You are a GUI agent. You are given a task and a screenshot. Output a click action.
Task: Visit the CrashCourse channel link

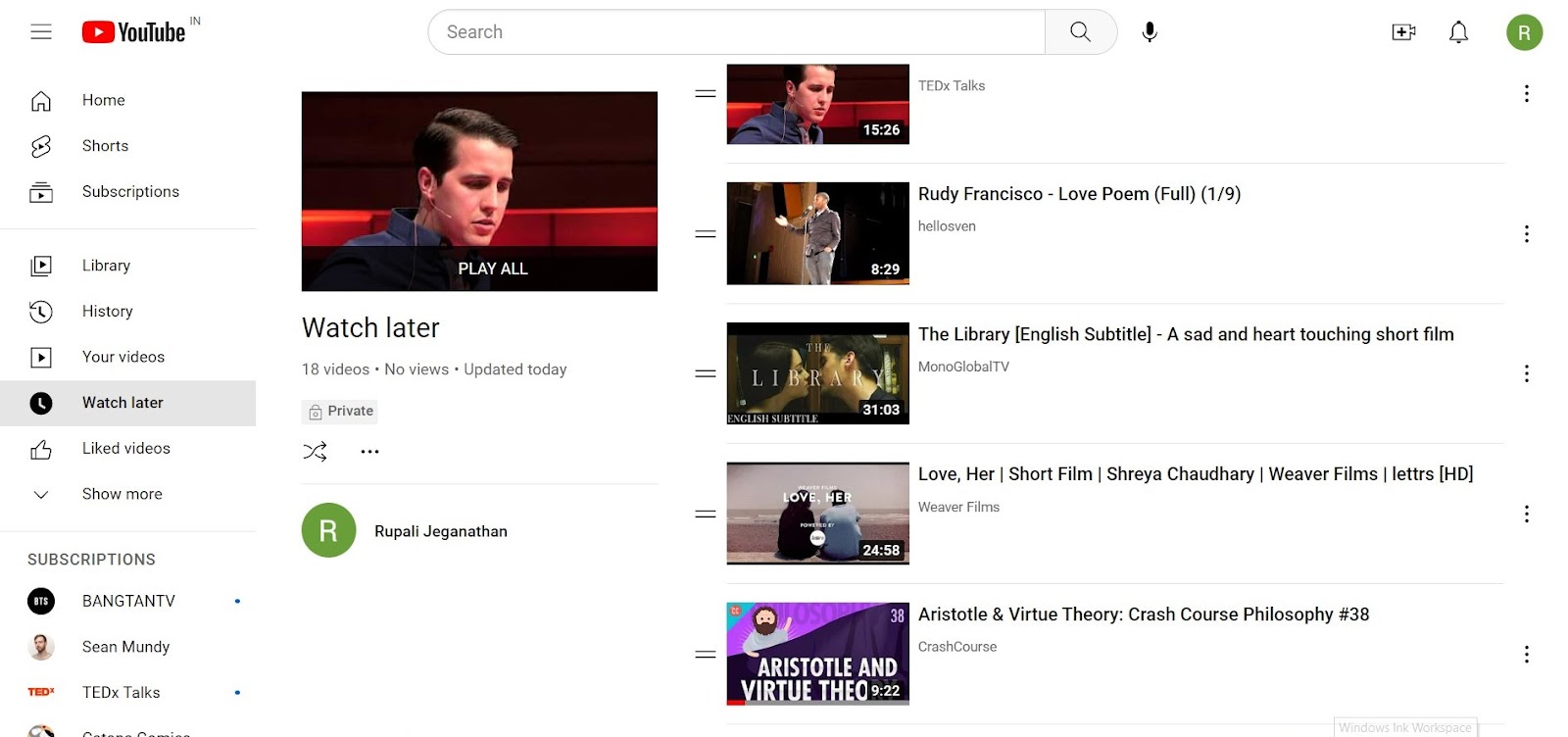(x=957, y=647)
